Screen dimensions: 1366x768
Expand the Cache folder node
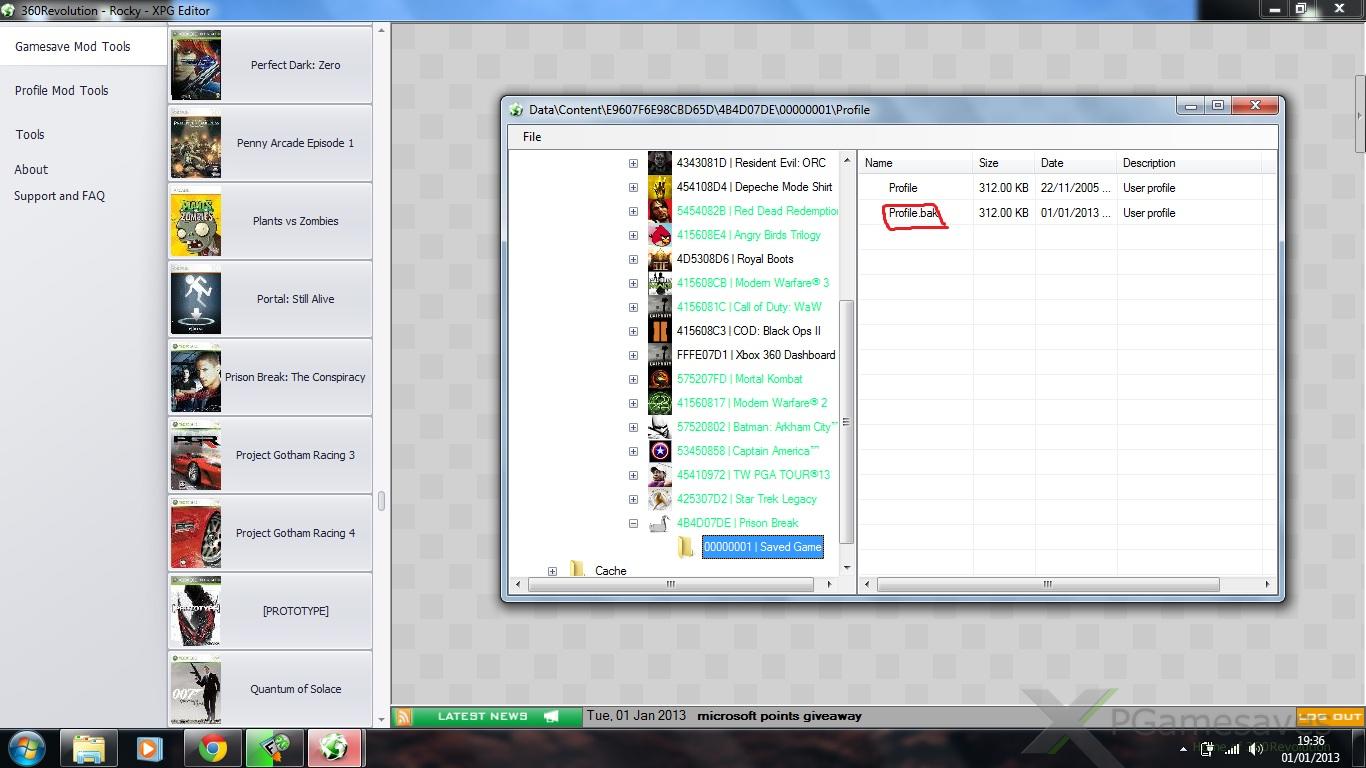click(x=552, y=571)
